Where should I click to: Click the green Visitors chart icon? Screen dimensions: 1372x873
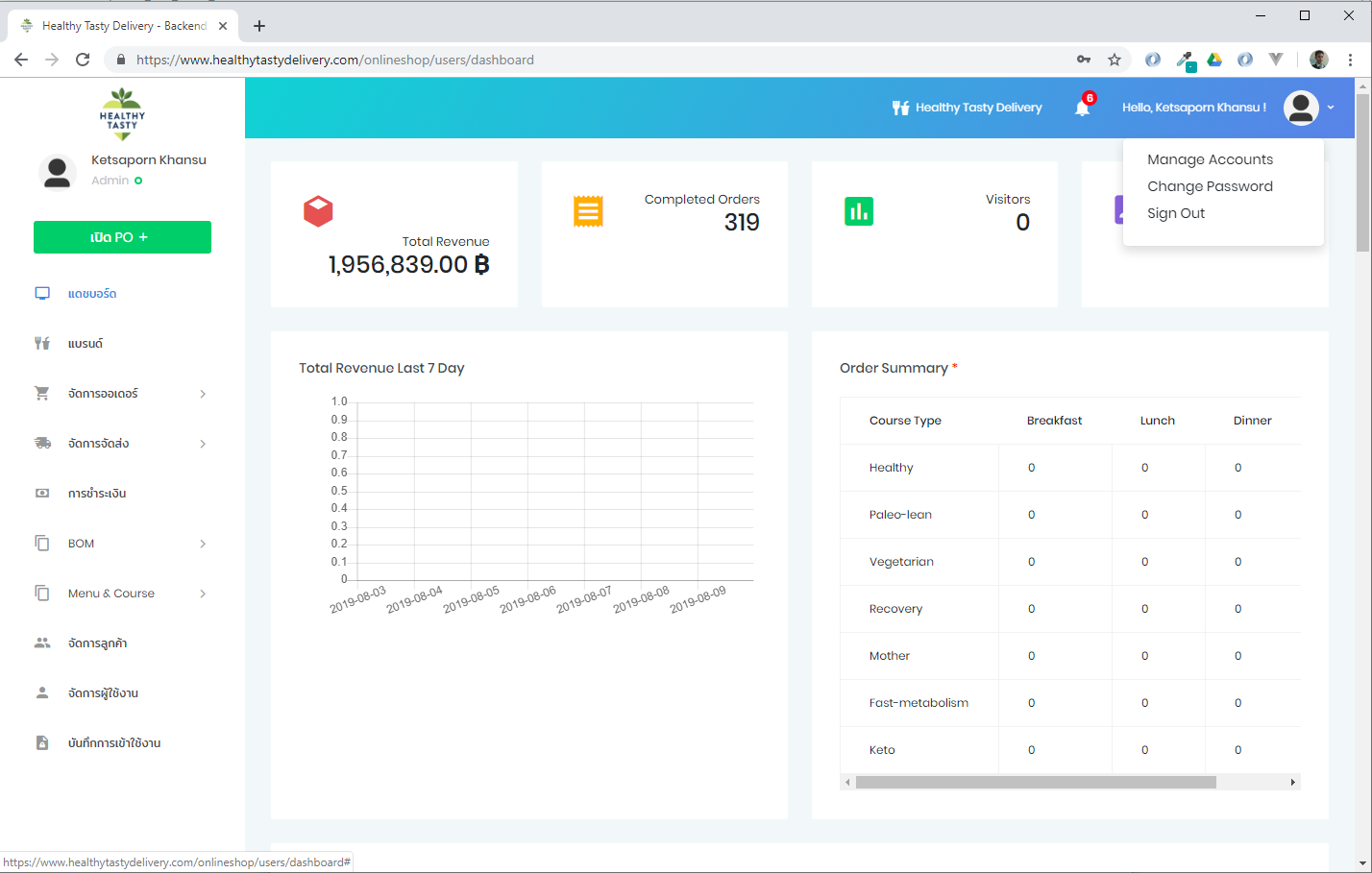(x=859, y=211)
